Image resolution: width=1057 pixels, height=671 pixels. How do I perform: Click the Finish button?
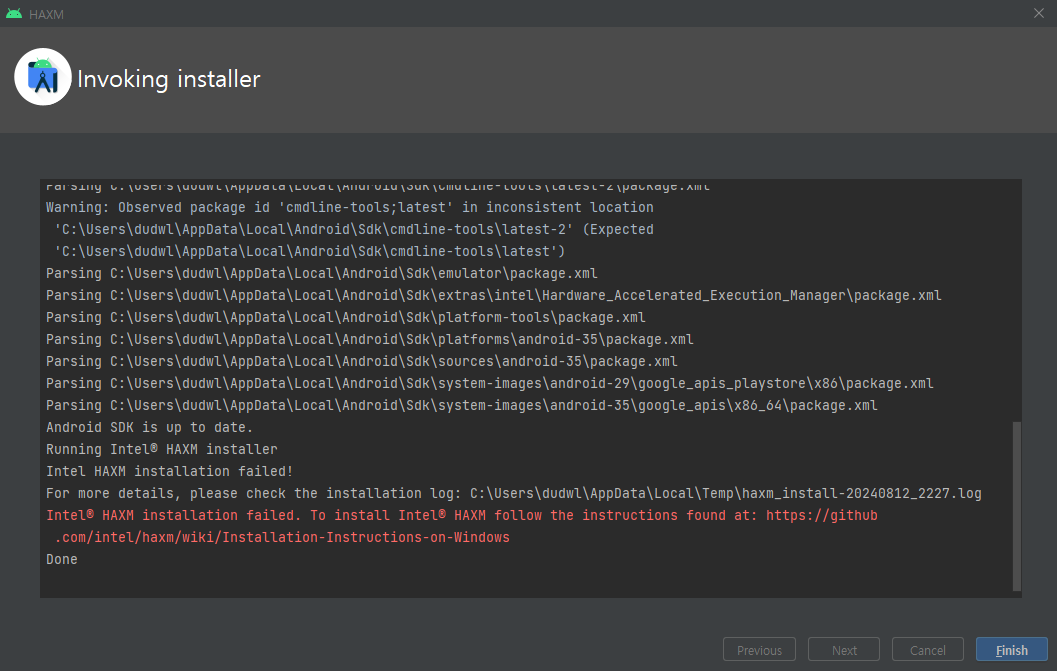(1011, 649)
